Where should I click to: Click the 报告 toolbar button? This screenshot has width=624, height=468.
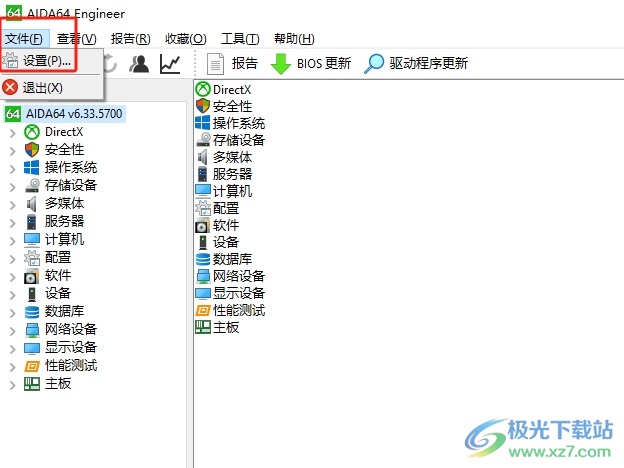[232, 64]
